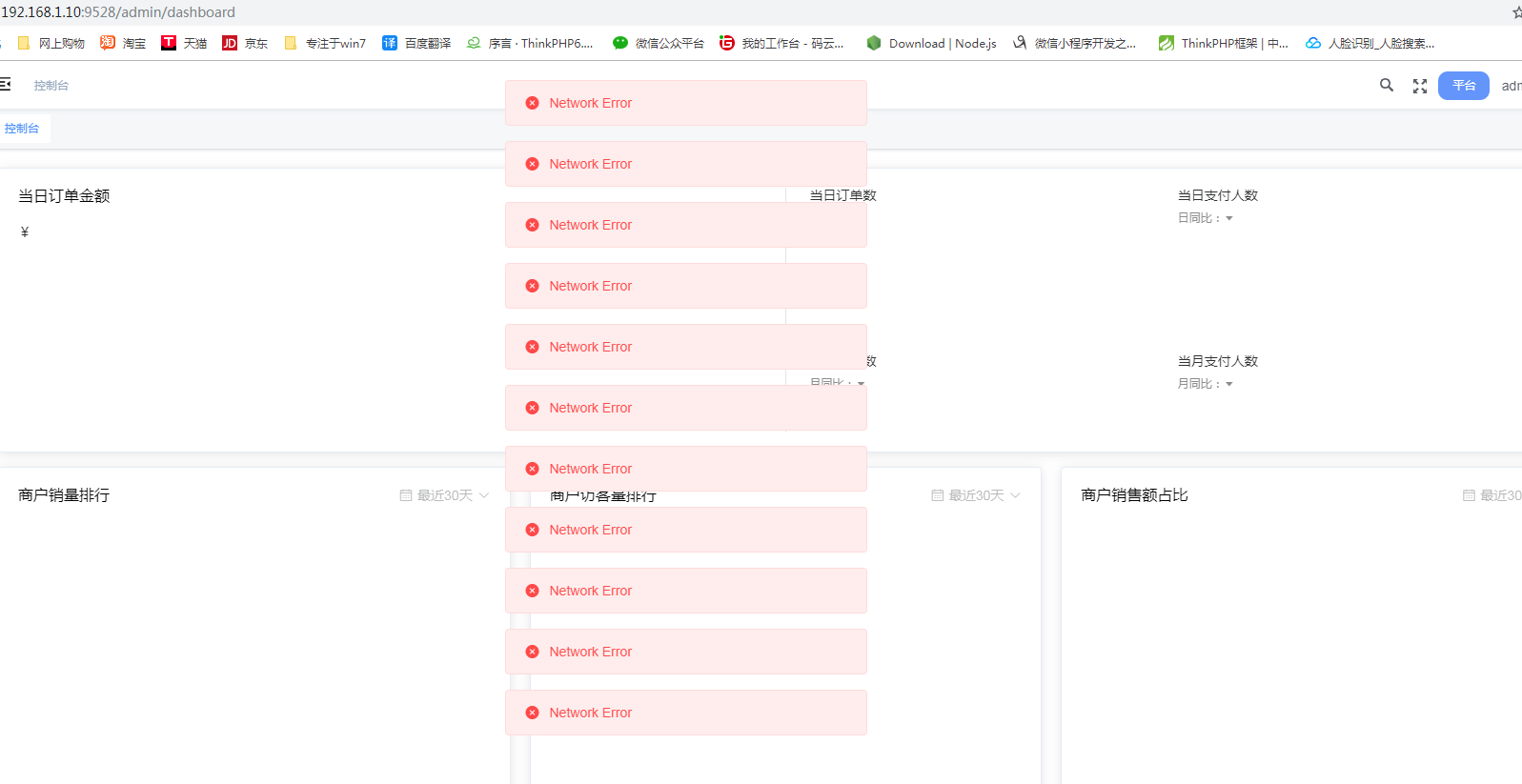Click the 月同比 arrow under 当月支付人数
This screenshot has height=784, width=1522.
coord(1229,384)
